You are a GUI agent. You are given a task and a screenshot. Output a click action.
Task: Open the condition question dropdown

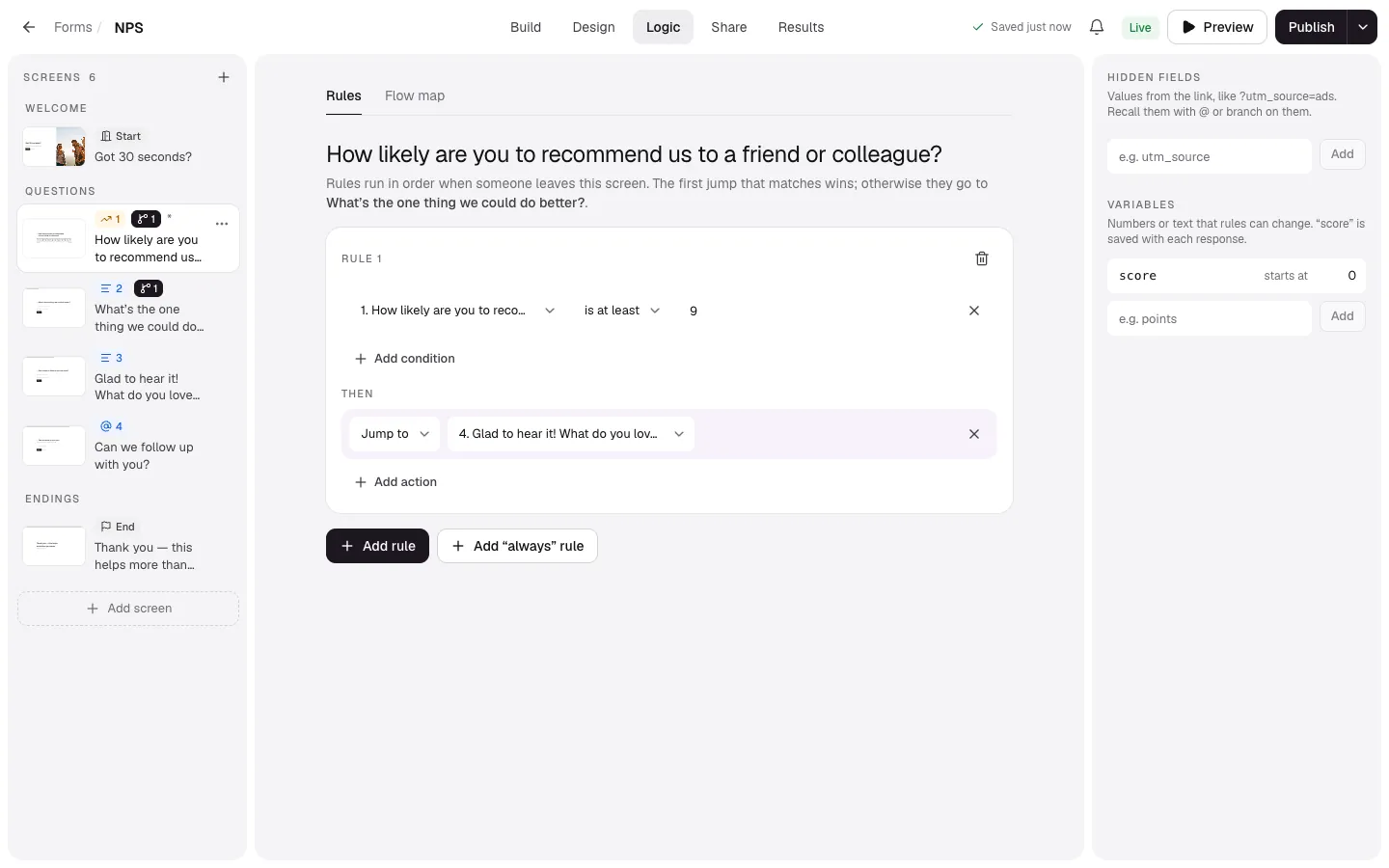[x=457, y=311]
